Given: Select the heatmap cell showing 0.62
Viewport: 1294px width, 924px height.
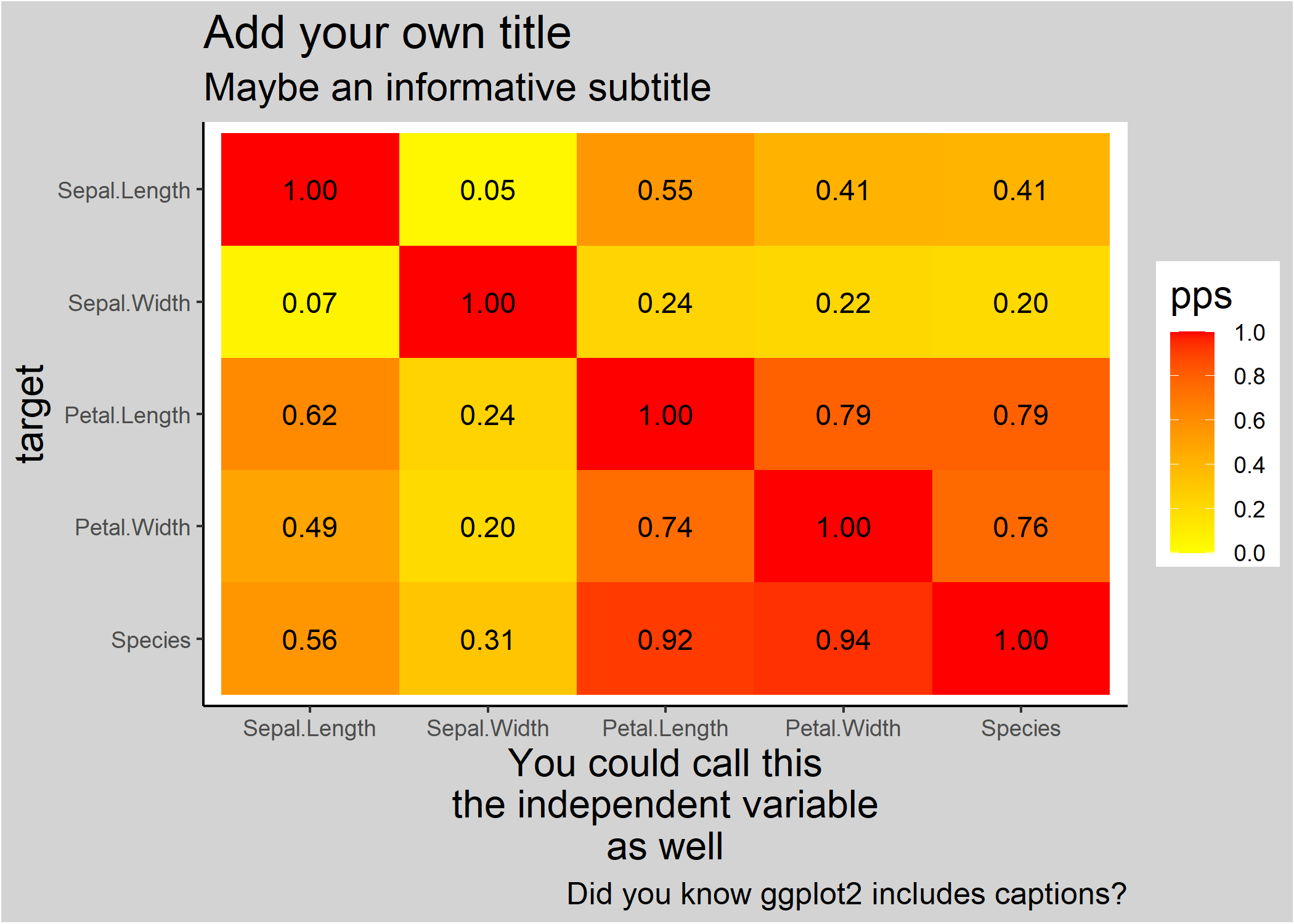Looking at the screenshot, I should point(310,414).
